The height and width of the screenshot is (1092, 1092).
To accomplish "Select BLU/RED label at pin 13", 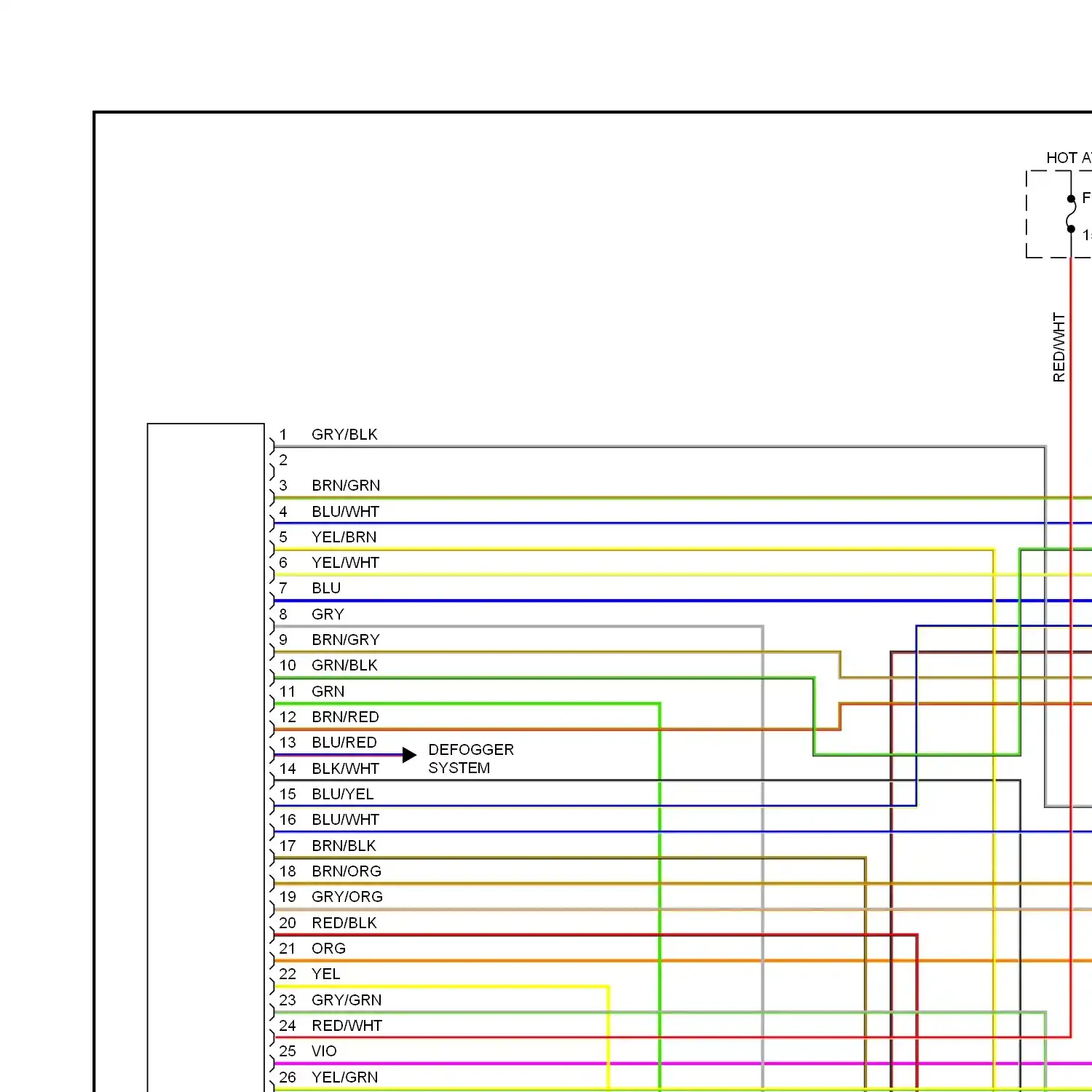I will [344, 743].
